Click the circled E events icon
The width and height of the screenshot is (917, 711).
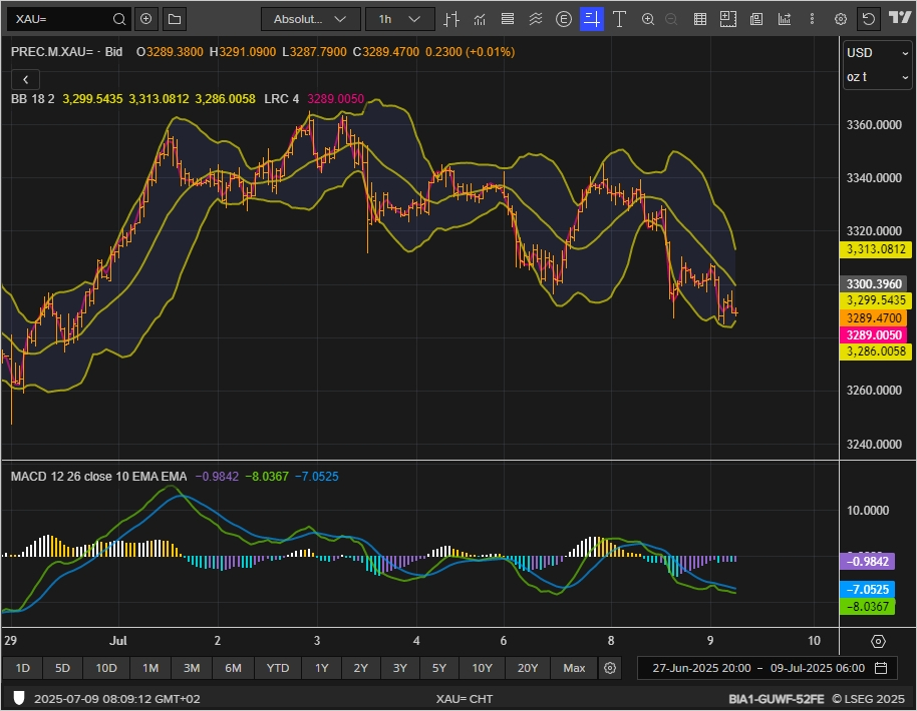[x=563, y=19]
